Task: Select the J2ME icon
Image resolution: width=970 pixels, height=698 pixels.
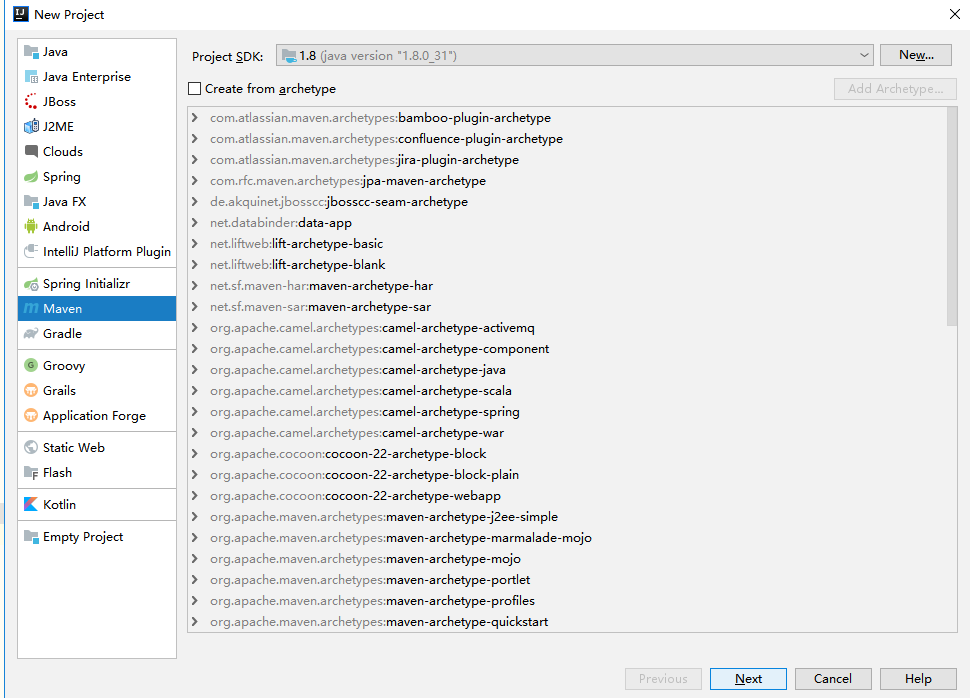Action: tap(31, 126)
